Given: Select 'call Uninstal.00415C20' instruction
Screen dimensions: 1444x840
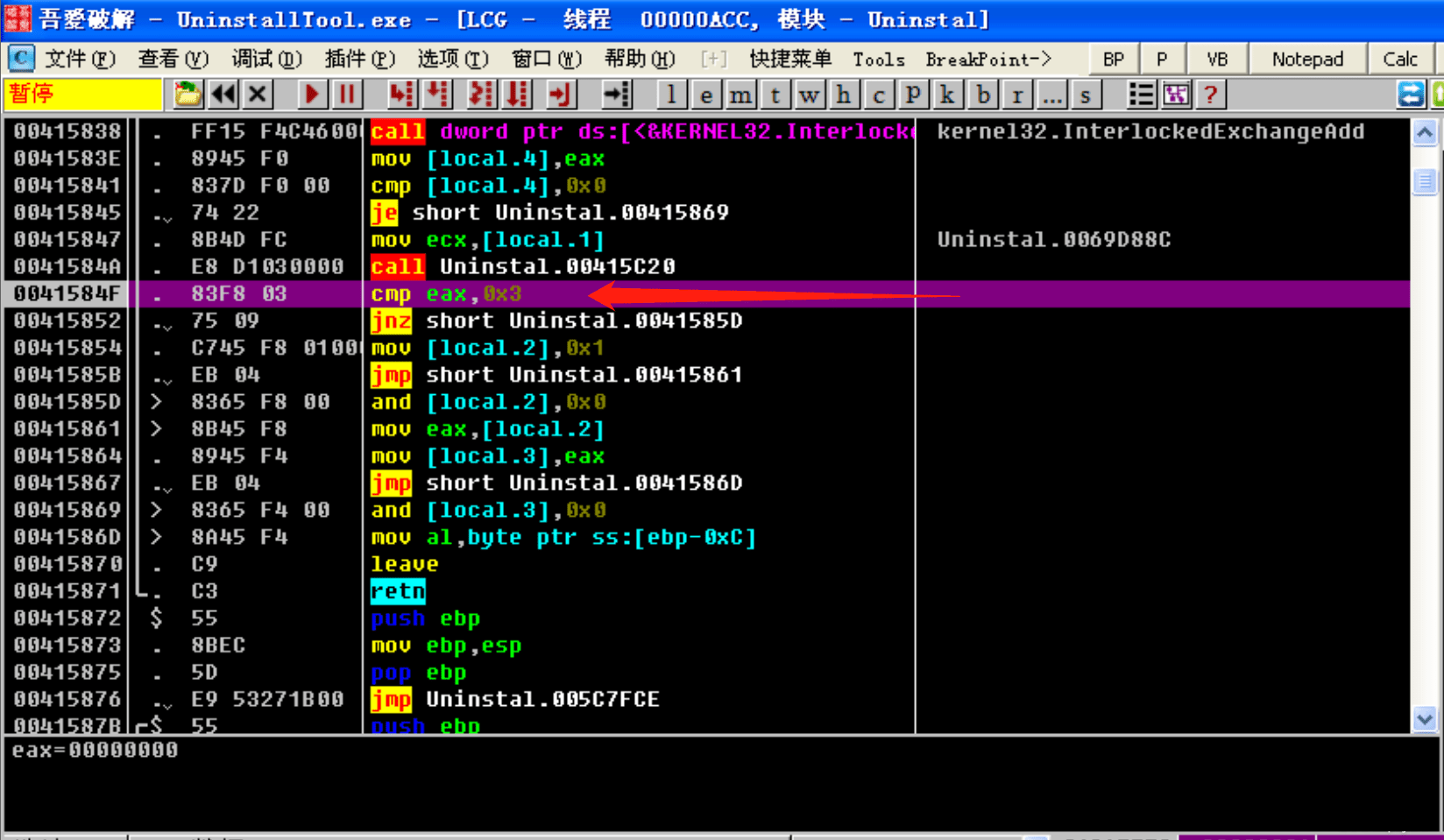Looking at the screenshot, I should coord(523,266).
